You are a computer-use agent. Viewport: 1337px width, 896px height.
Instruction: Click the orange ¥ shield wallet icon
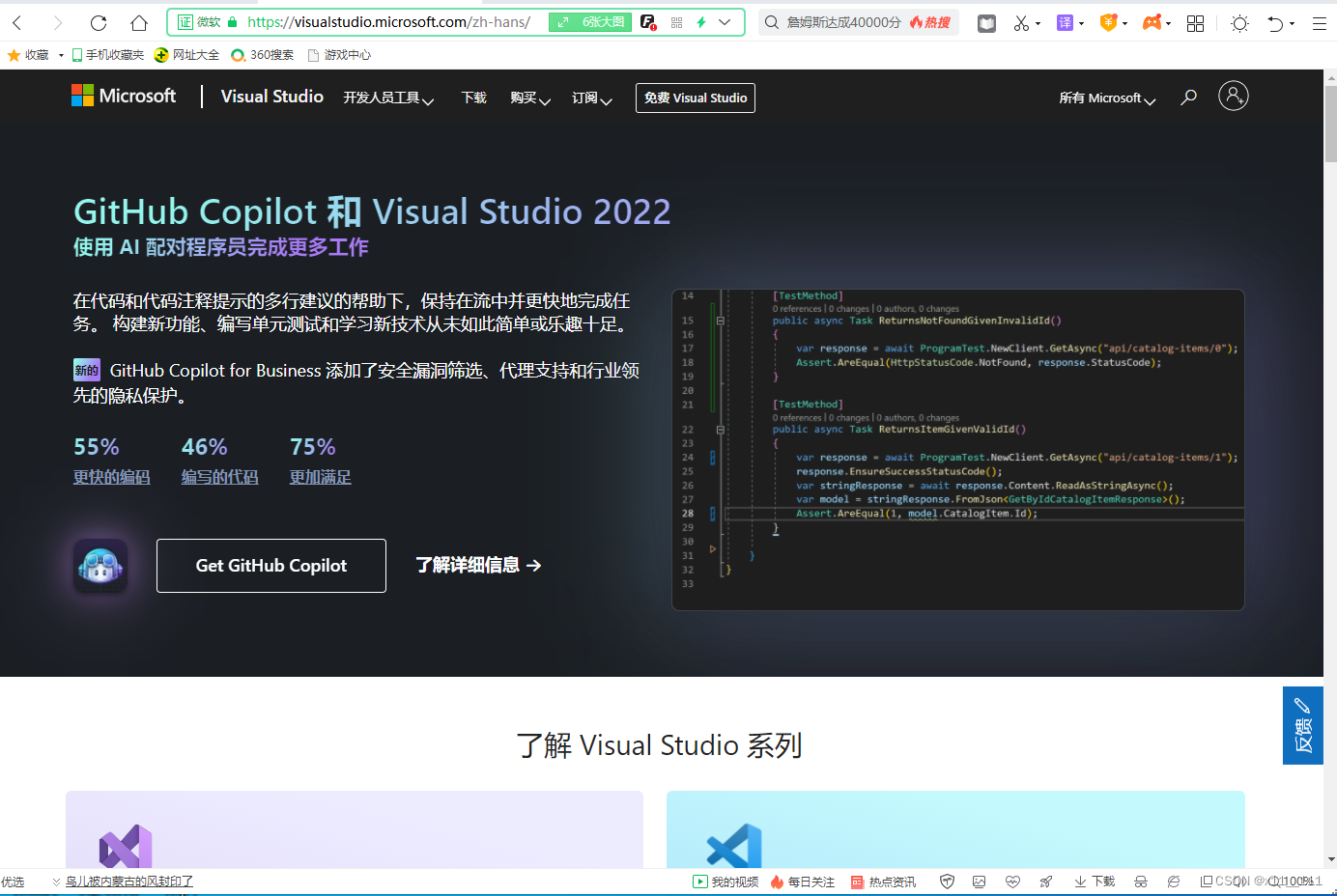(x=1108, y=22)
